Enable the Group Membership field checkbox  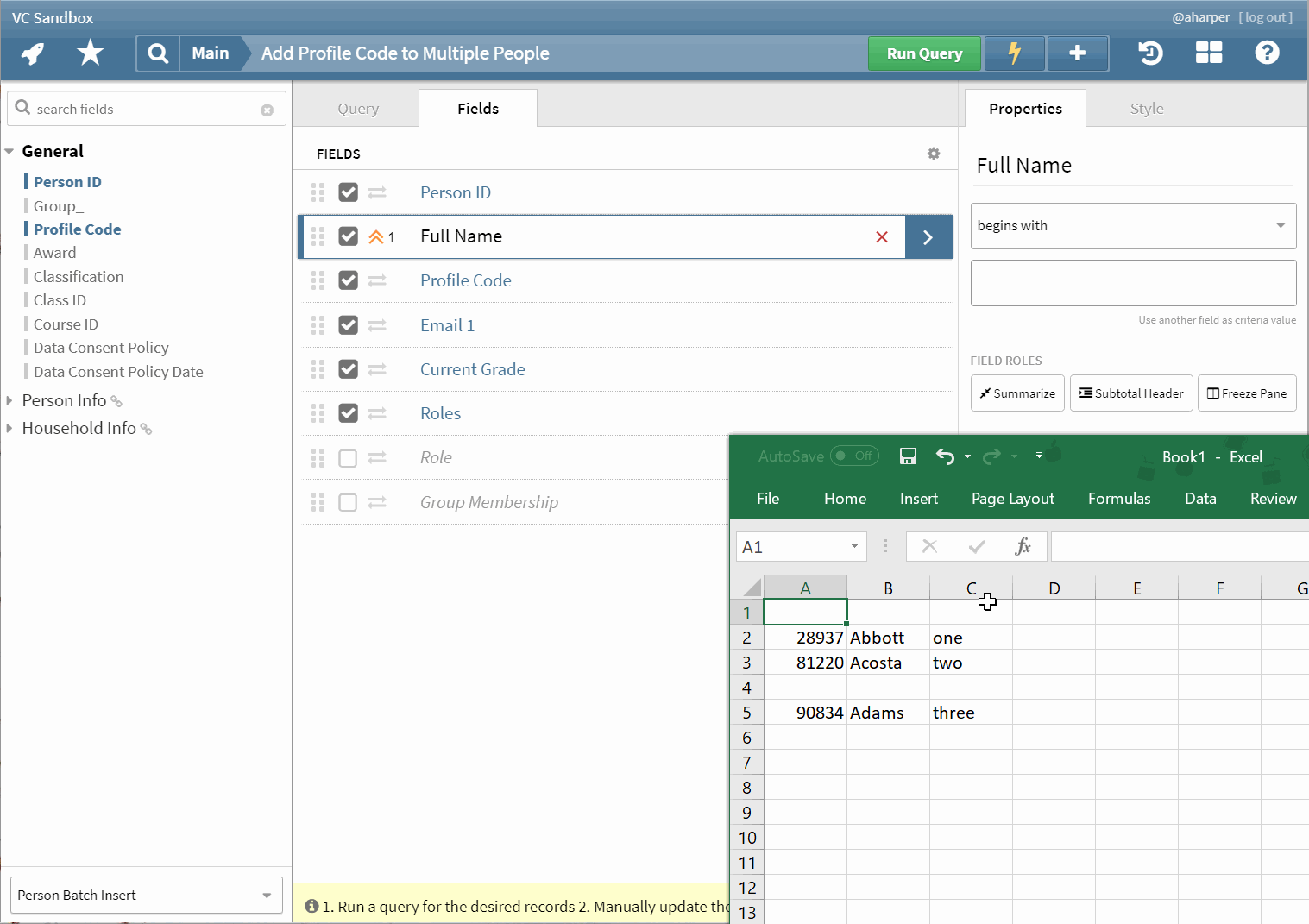pyautogui.click(x=348, y=502)
